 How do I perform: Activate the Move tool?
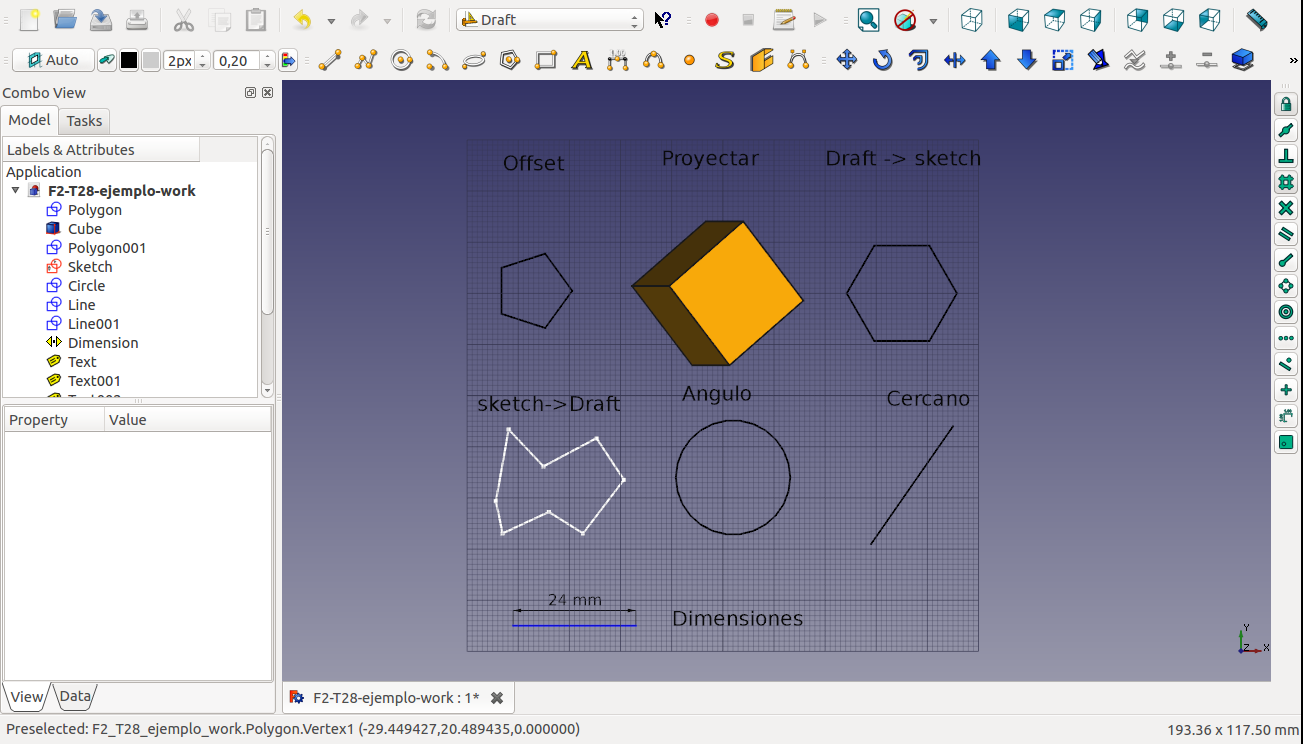[x=847, y=61]
